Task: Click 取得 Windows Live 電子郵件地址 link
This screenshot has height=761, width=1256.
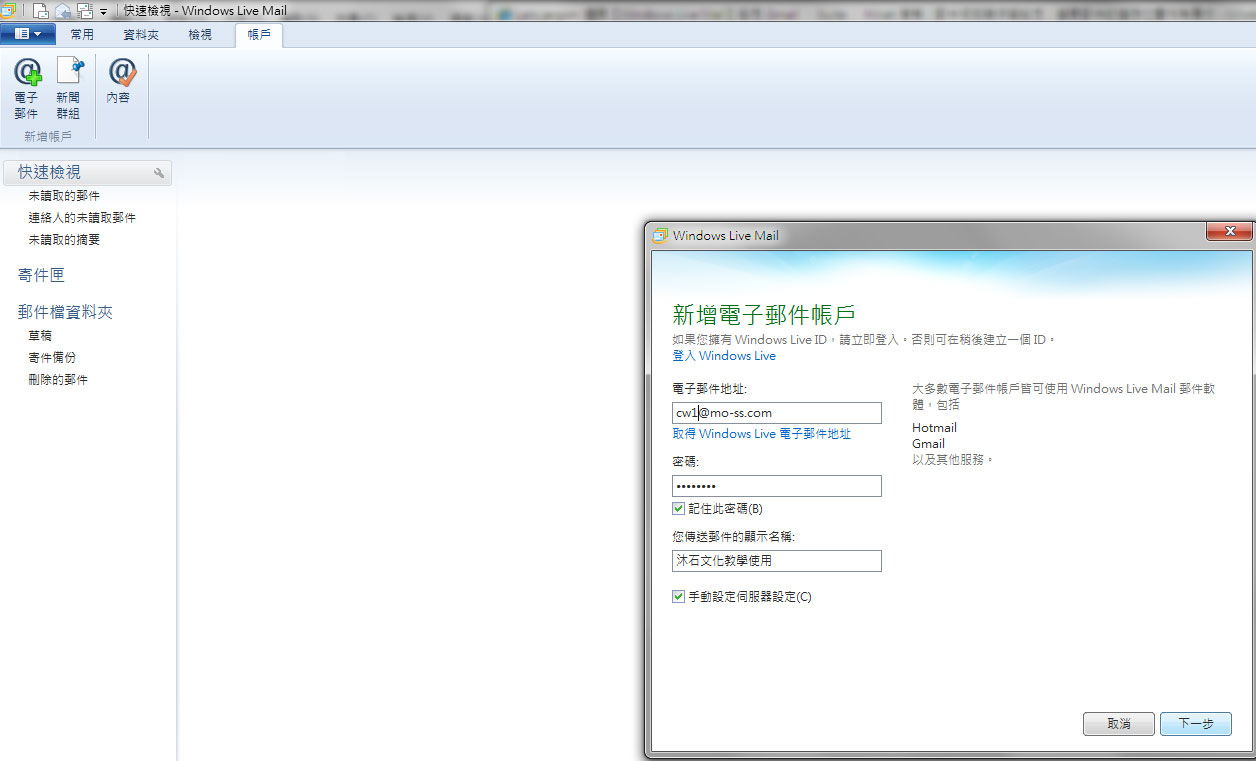Action: coord(762,434)
